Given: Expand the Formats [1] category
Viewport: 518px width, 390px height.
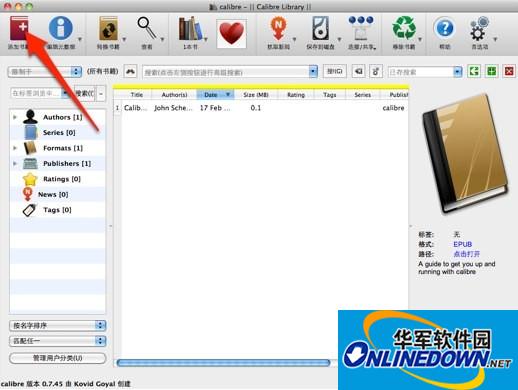Looking at the screenshot, I should pos(15,148).
